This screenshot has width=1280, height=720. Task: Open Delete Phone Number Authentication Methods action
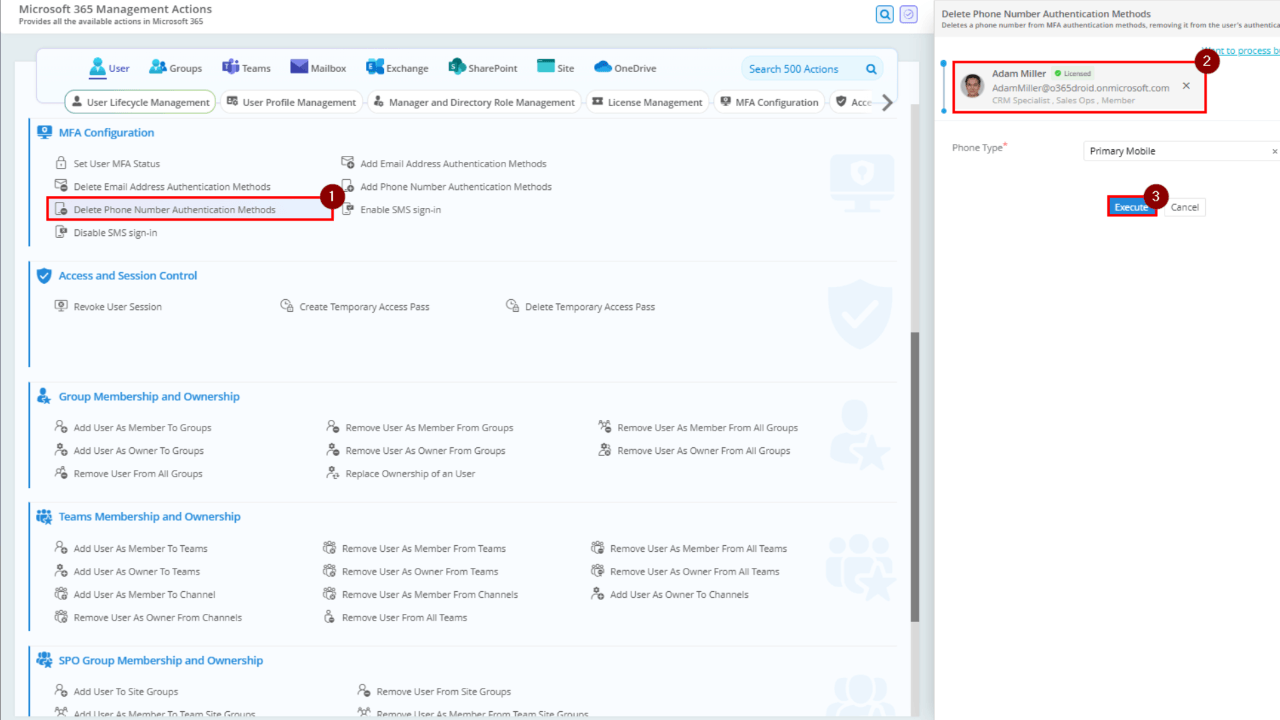point(166,210)
